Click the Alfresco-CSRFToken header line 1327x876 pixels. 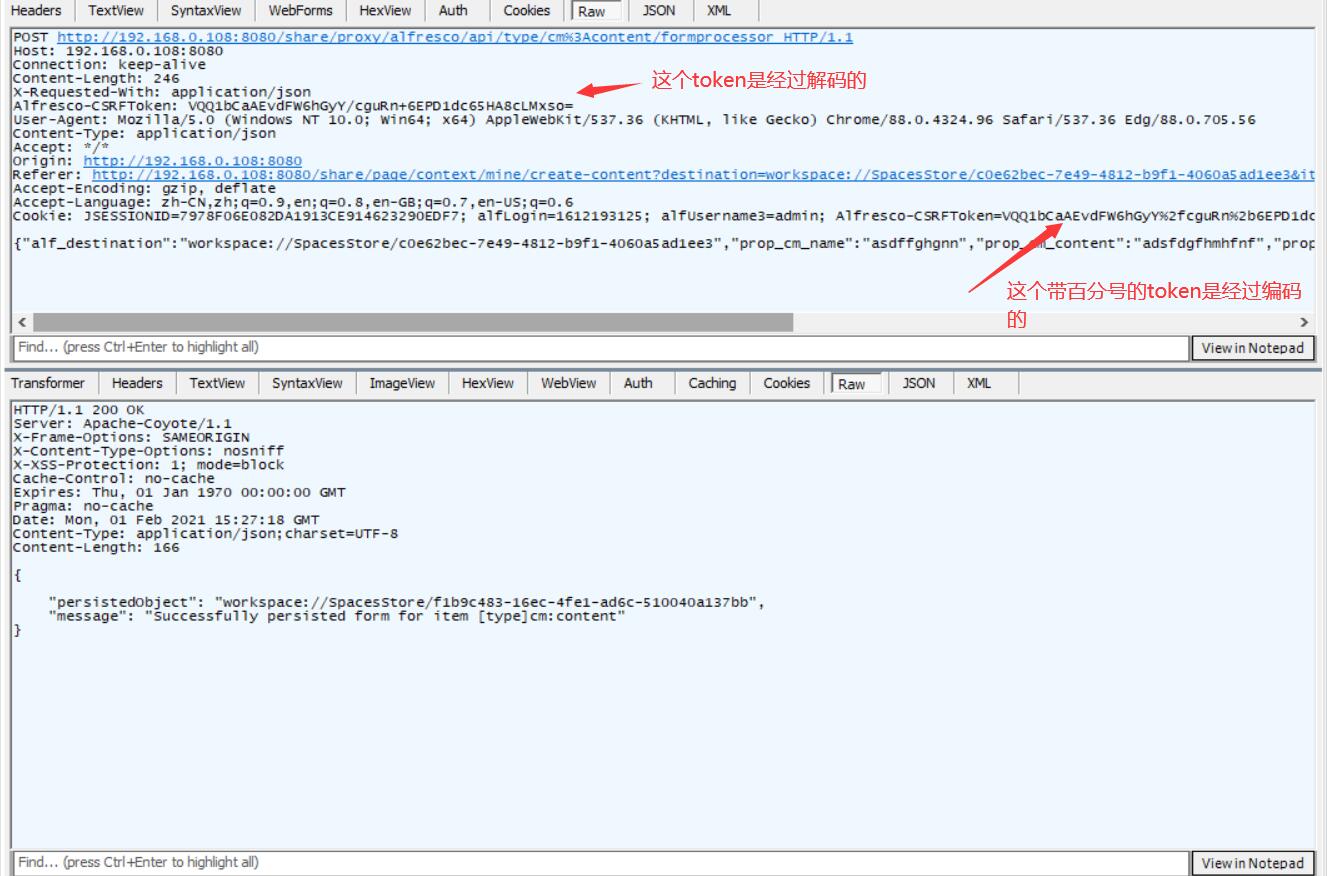click(293, 106)
